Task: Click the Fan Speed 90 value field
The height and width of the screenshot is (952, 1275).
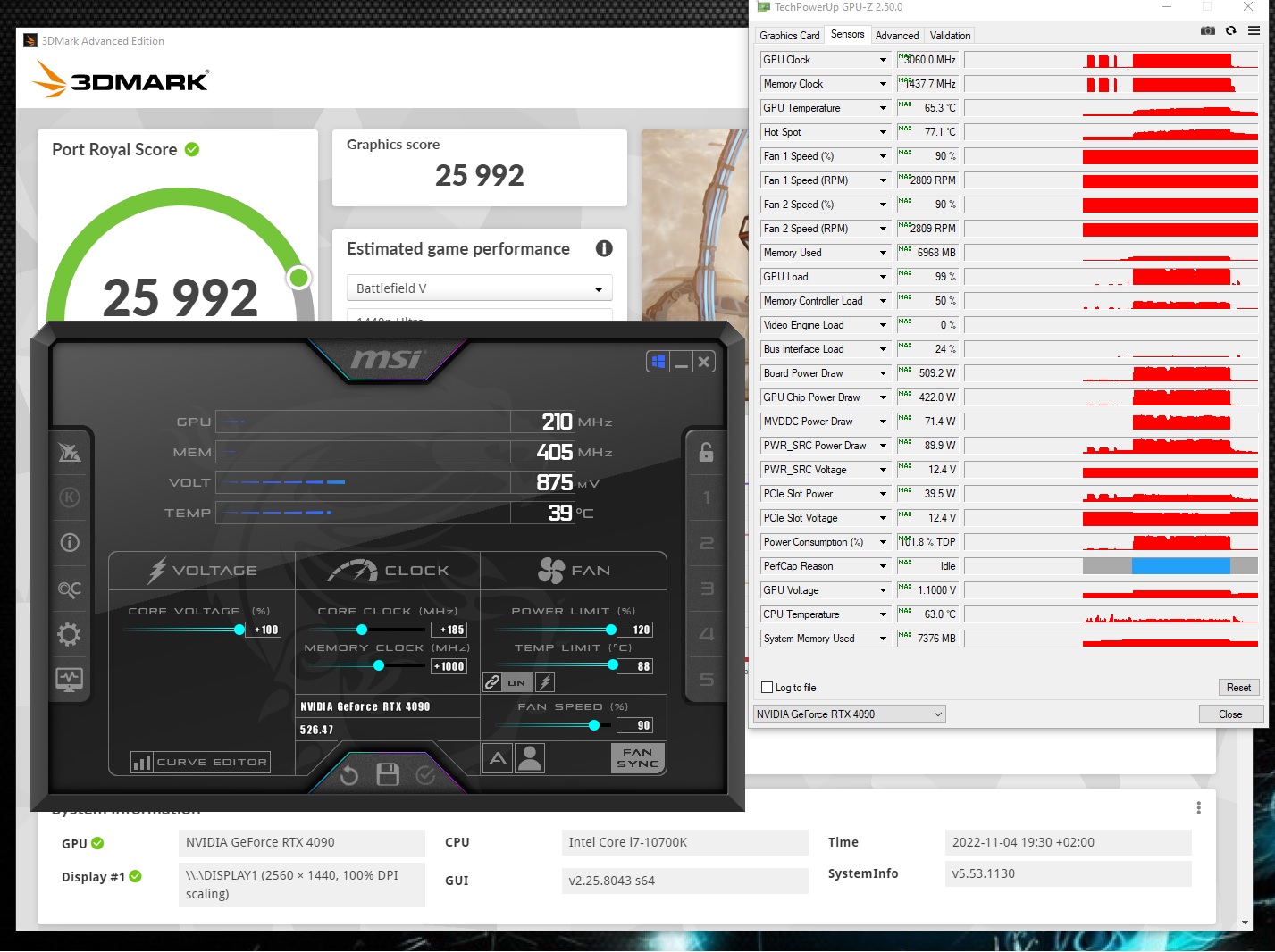Action: (x=633, y=725)
